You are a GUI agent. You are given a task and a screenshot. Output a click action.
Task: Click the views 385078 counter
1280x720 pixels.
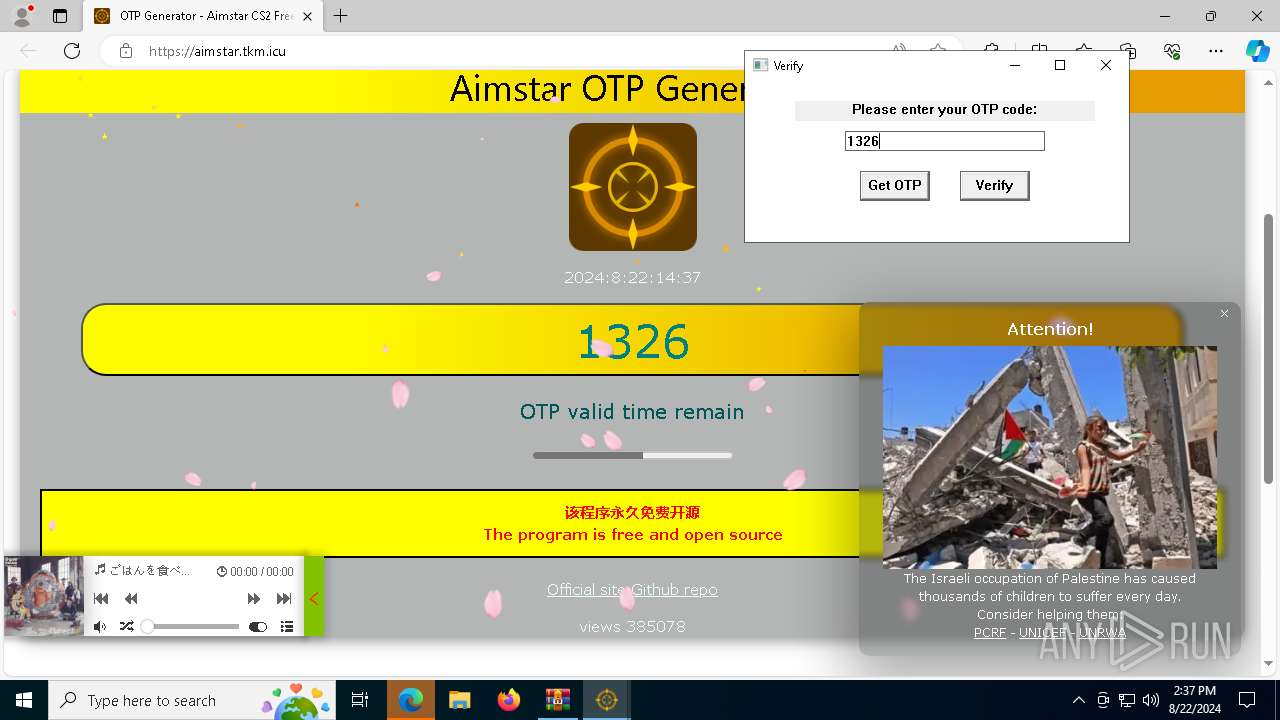(632, 627)
